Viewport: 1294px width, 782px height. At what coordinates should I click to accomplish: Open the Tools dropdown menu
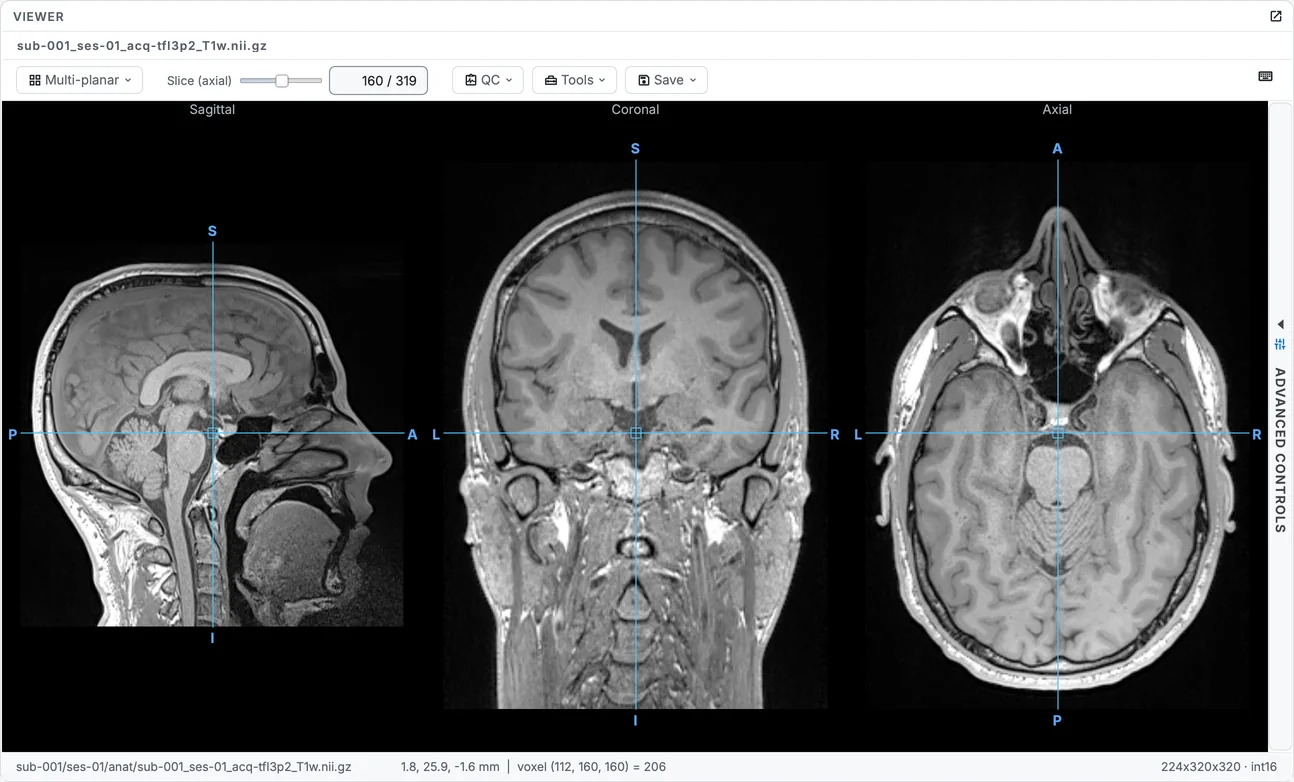(x=575, y=80)
